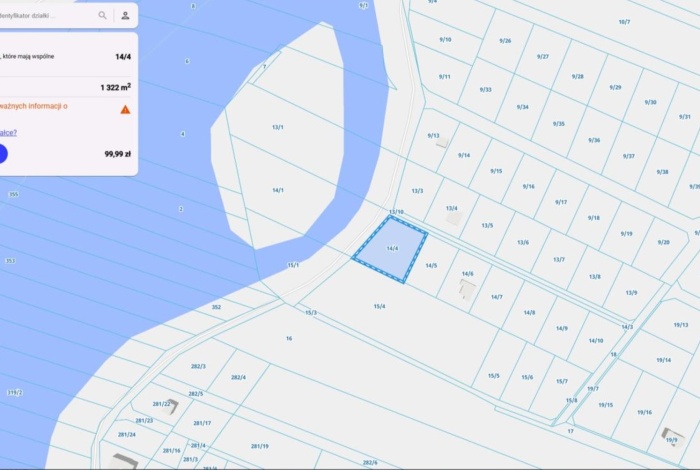Click the blue round button in panel
This screenshot has width=700, height=470.
[x=2, y=154]
